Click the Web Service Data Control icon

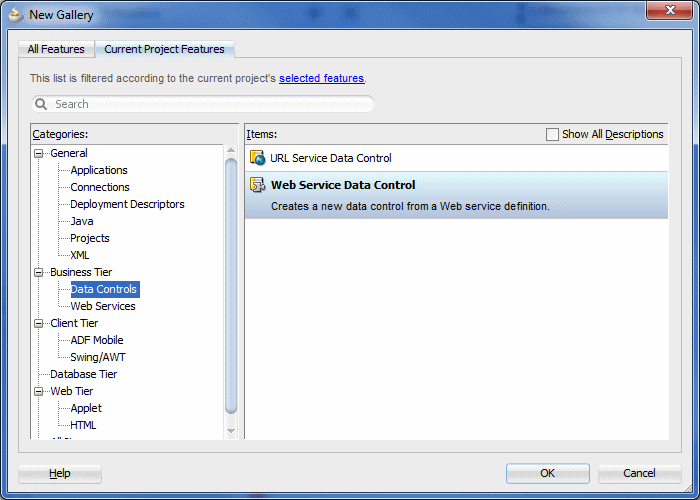pos(257,185)
